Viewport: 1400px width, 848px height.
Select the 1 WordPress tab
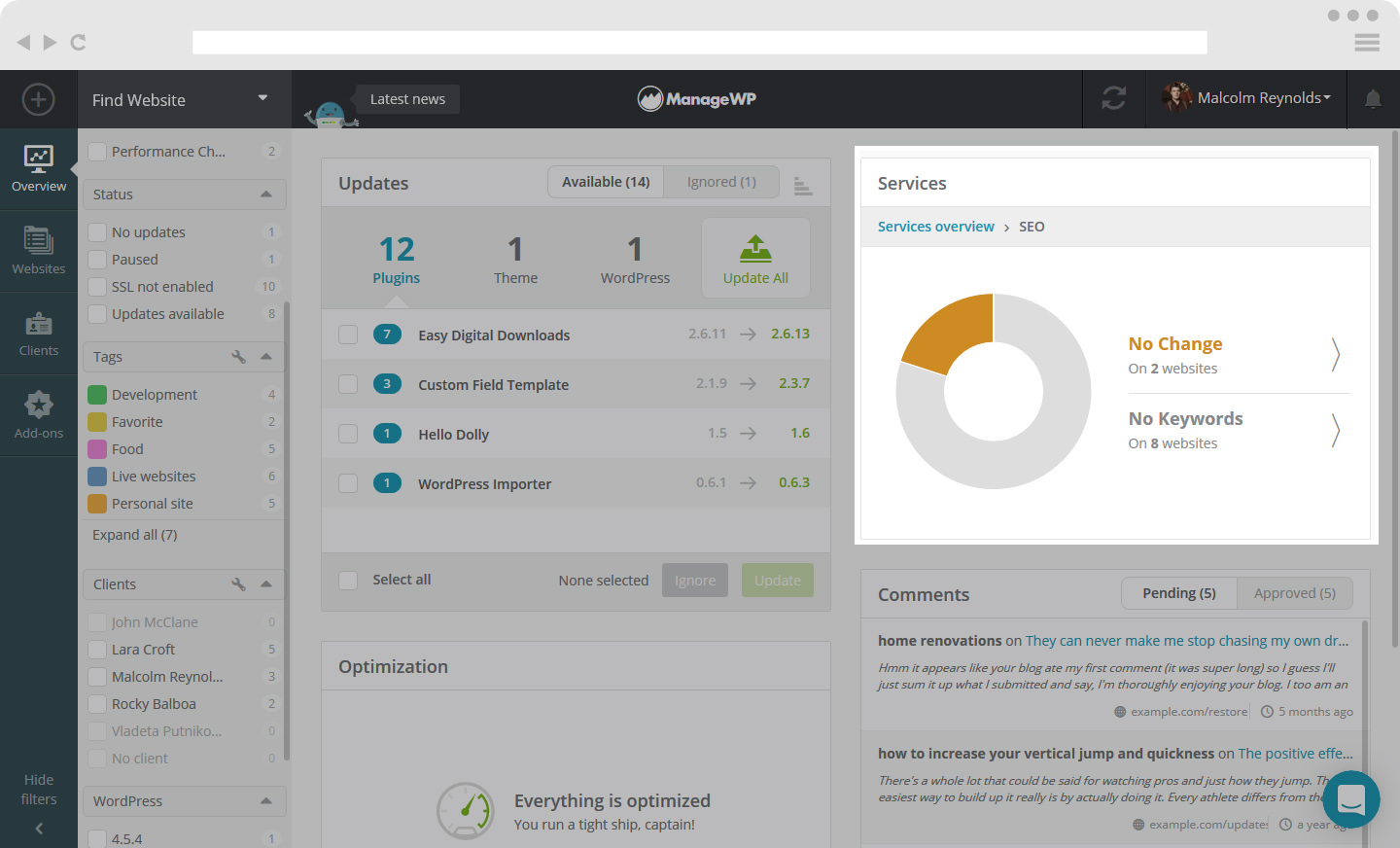tap(635, 259)
